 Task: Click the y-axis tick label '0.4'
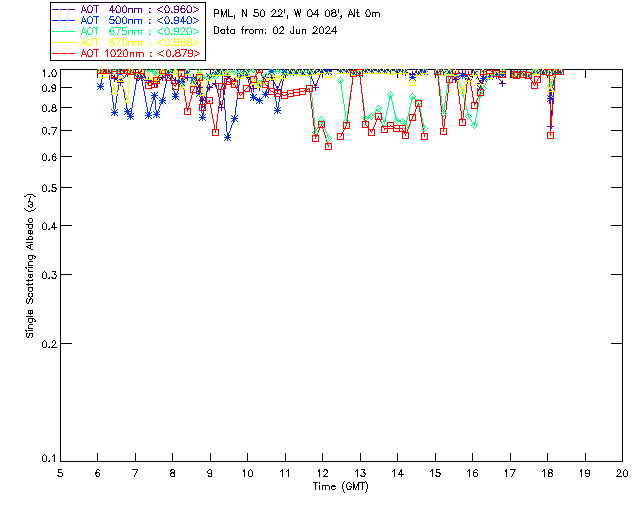point(49,226)
